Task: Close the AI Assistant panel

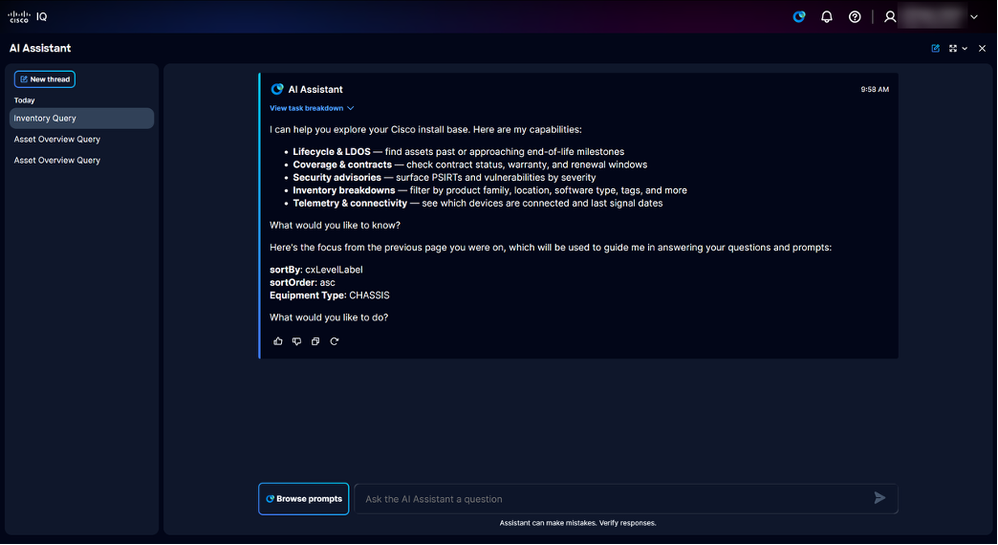Action: pos(982,48)
